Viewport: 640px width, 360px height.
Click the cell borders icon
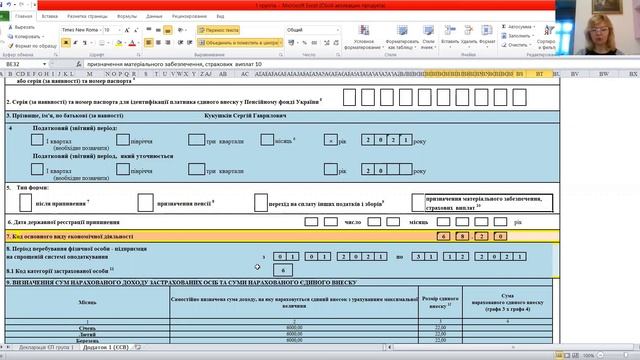point(102,42)
